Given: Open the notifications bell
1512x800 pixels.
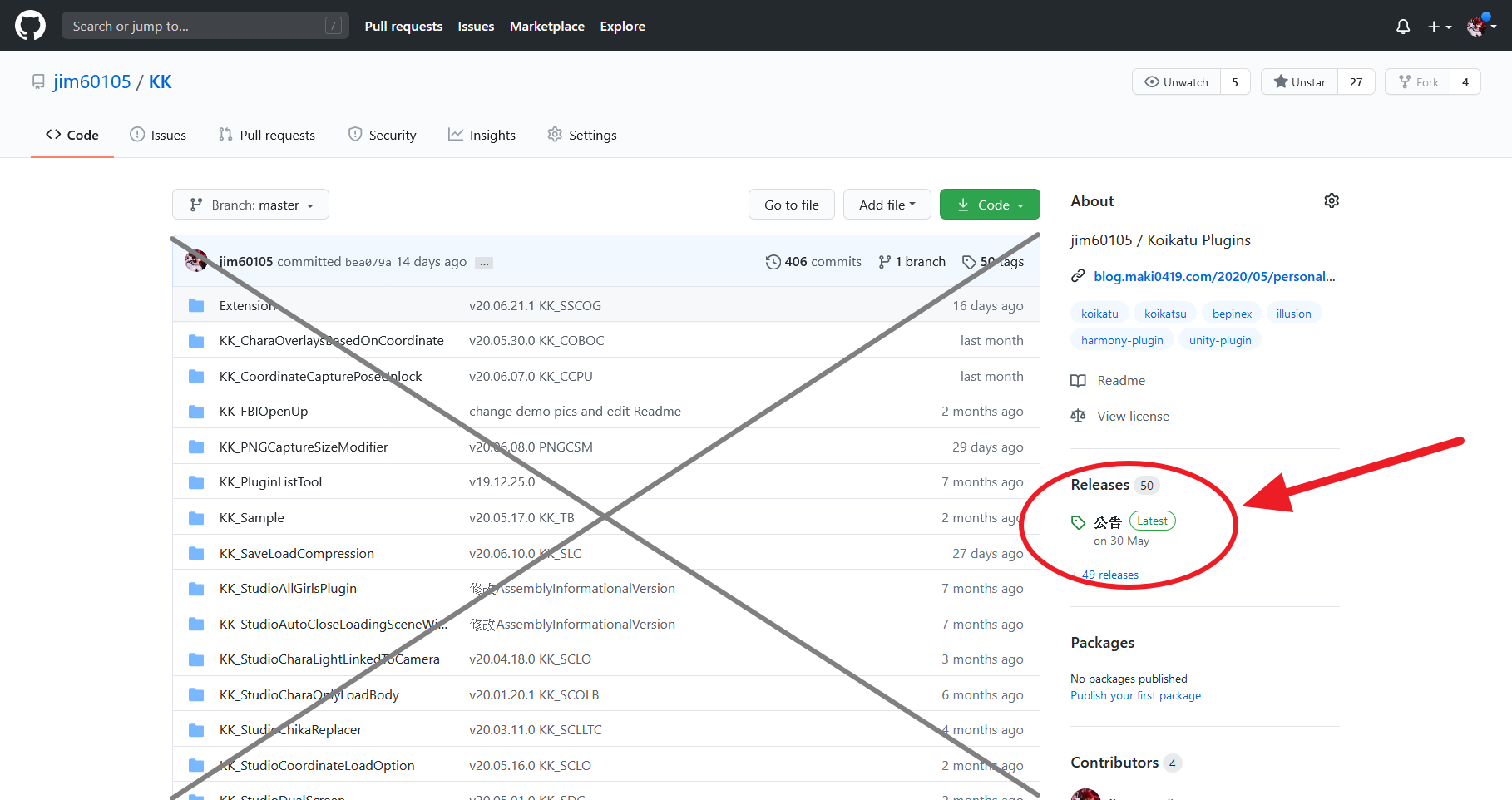Looking at the screenshot, I should pos(1402,27).
